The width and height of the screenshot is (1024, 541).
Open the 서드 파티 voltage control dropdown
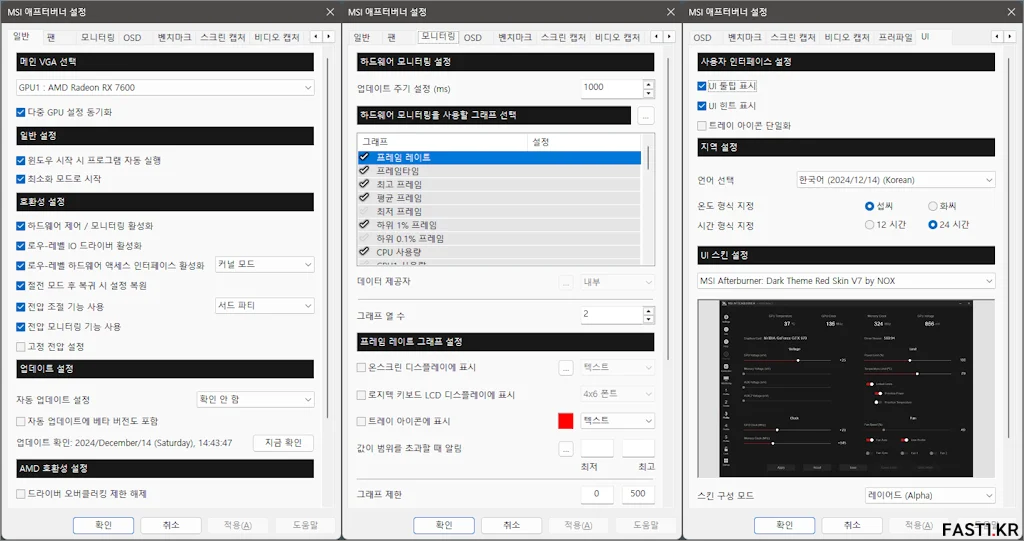pyautogui.click(x=264, y=306)
